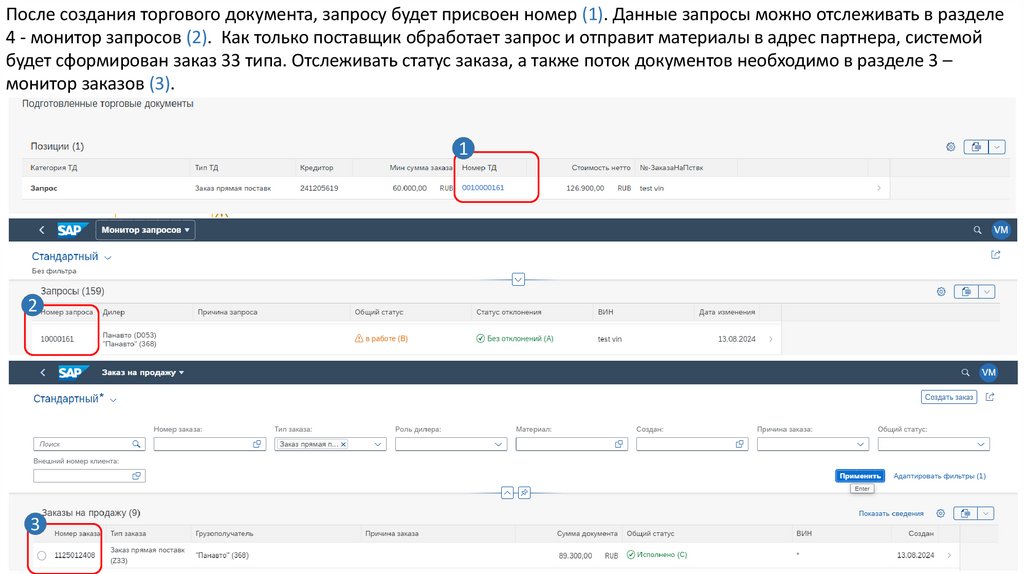Collapse filter header in Заказ на продажу
Viewport: 1024px width, 574px height.
click(507, 492)
